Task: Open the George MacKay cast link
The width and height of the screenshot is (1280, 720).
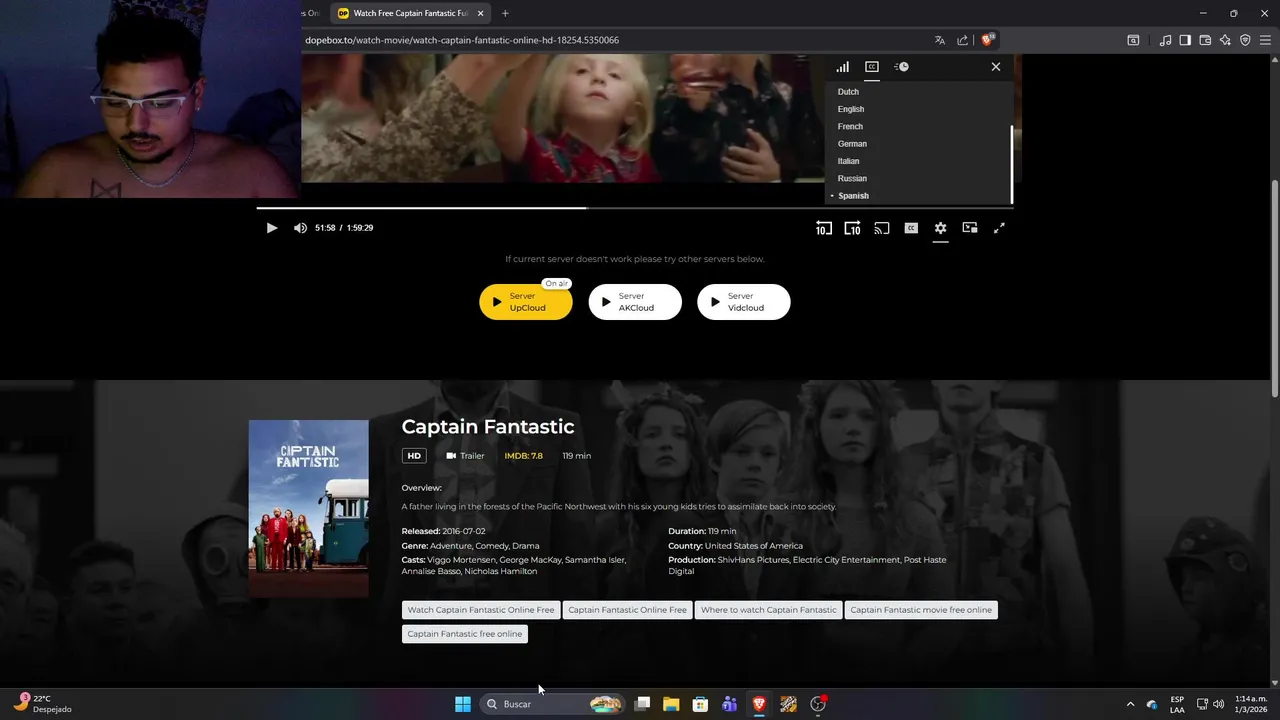Action: [530, 560]
